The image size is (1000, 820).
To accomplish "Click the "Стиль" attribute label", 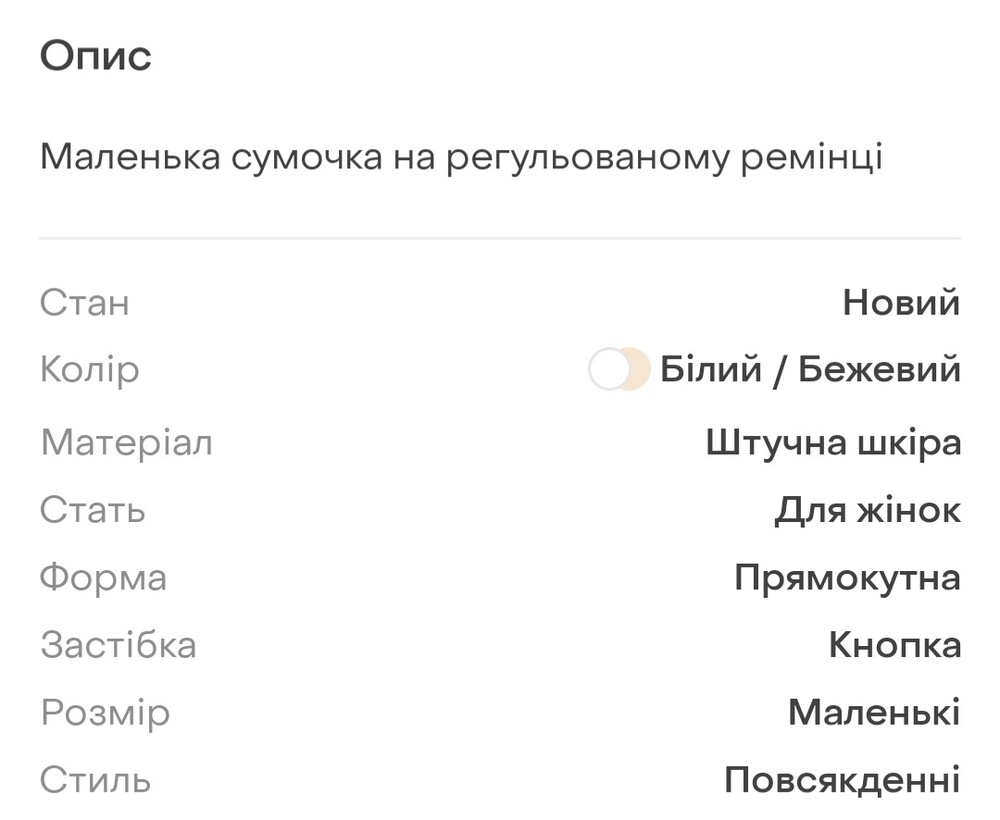I will tap(96, 780).
